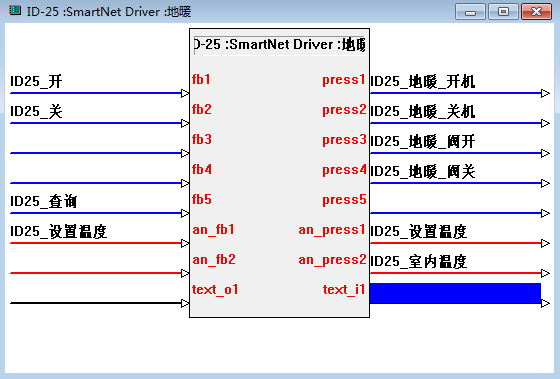This screenshot has width=560, height=379.
Task: Click the arrow connector at fb3 input
Action: 185,153
